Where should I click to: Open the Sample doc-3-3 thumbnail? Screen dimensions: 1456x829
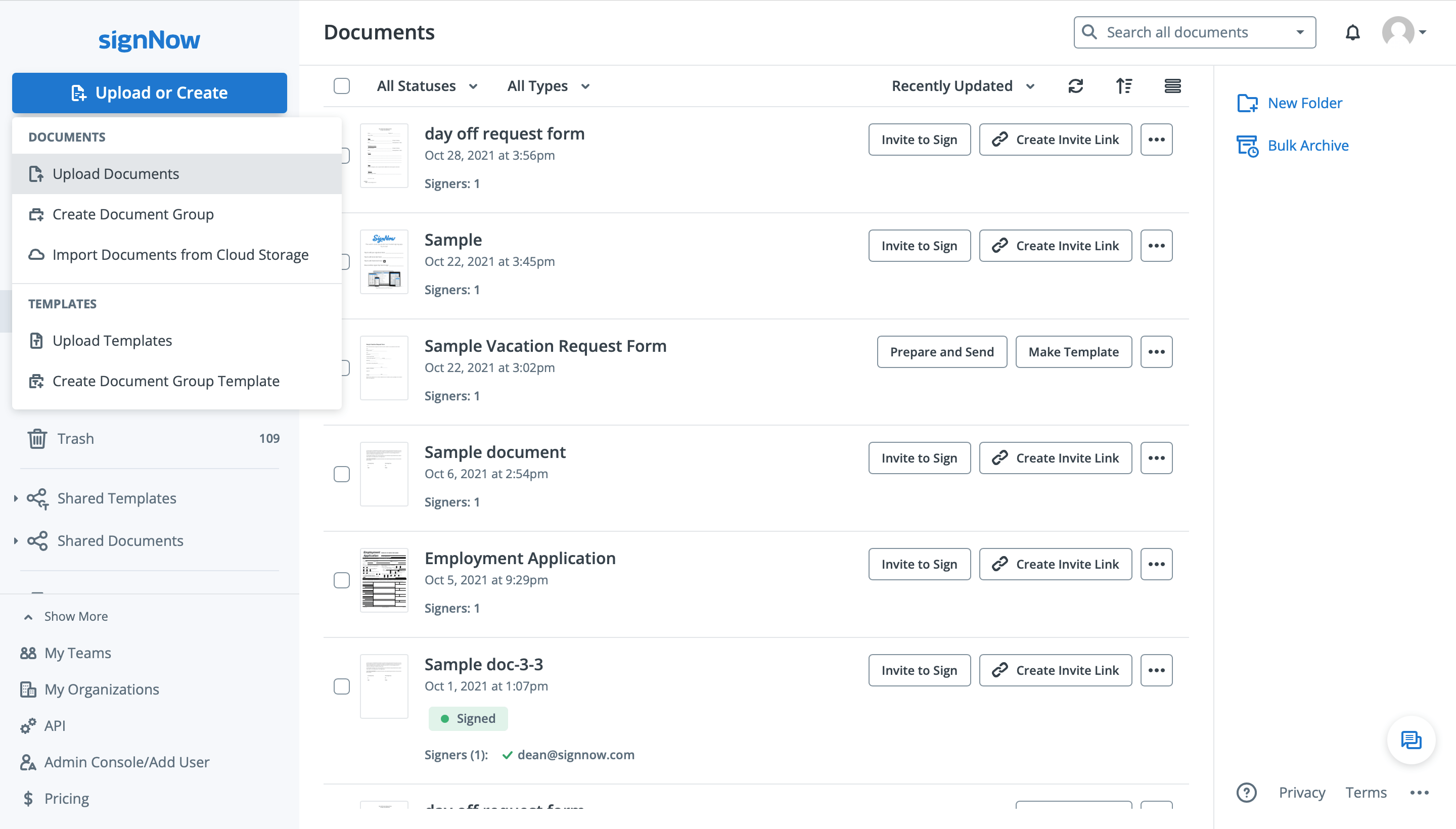coord(384,686)
